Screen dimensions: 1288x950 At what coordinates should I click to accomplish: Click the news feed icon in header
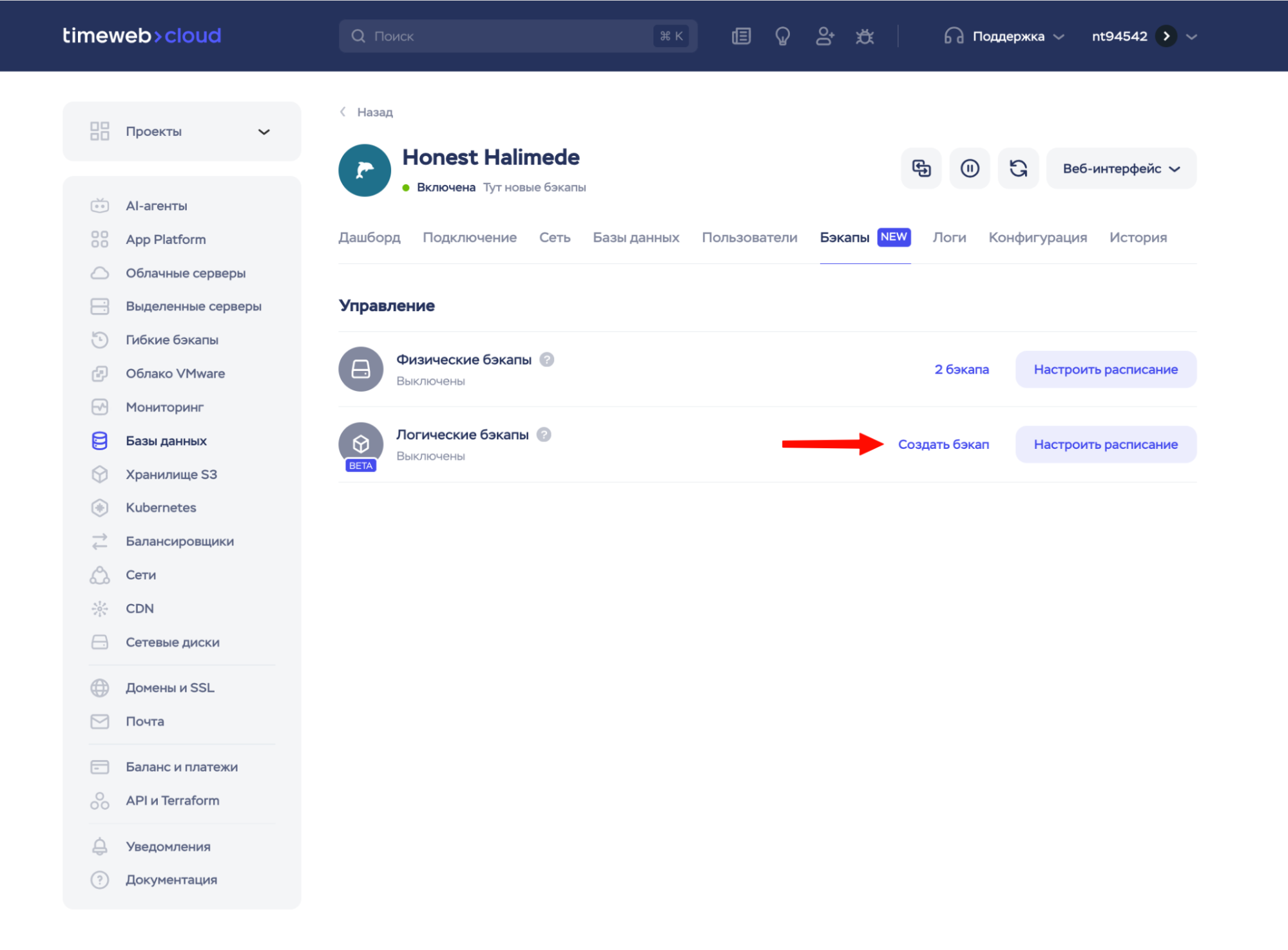pyautogui.click(x=741, y=36)
